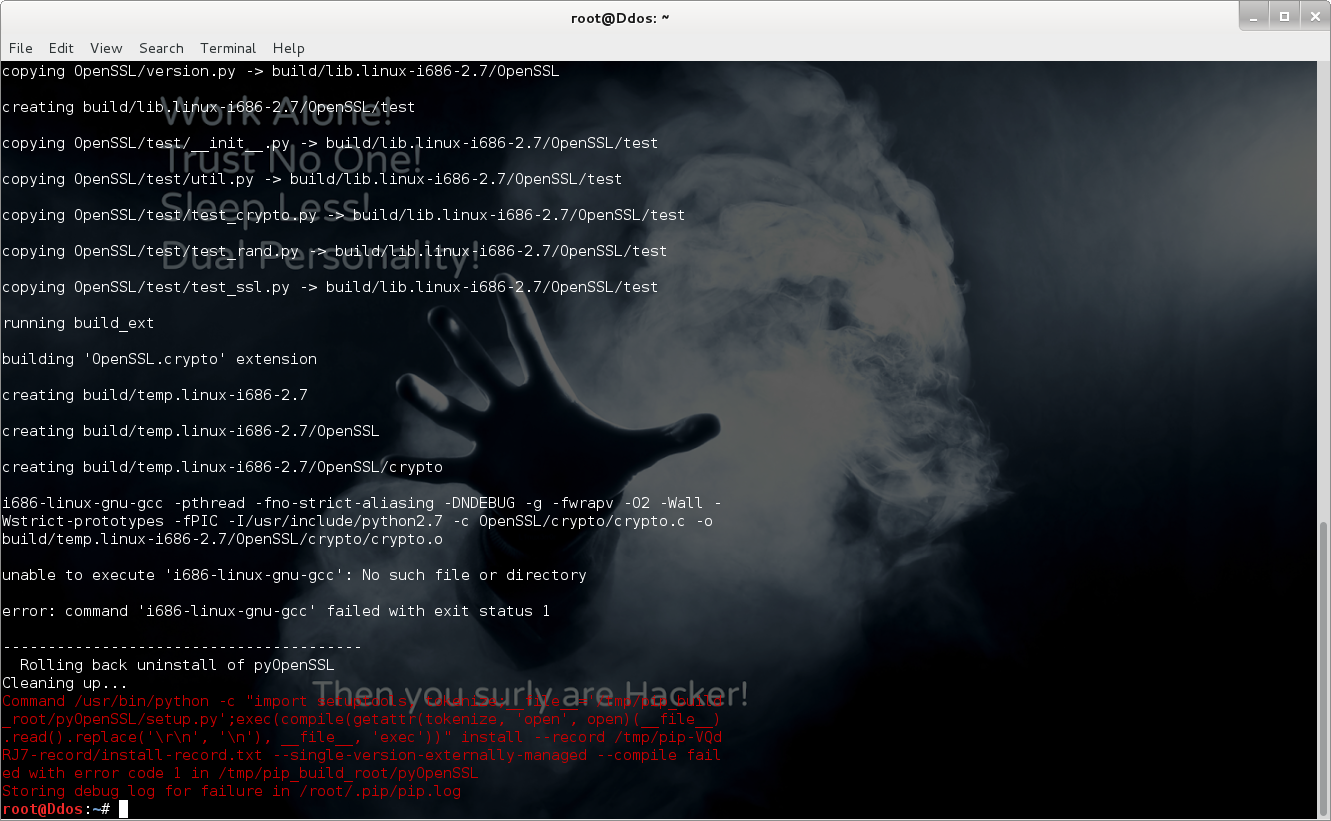Open the Help menu

(288, 48)
